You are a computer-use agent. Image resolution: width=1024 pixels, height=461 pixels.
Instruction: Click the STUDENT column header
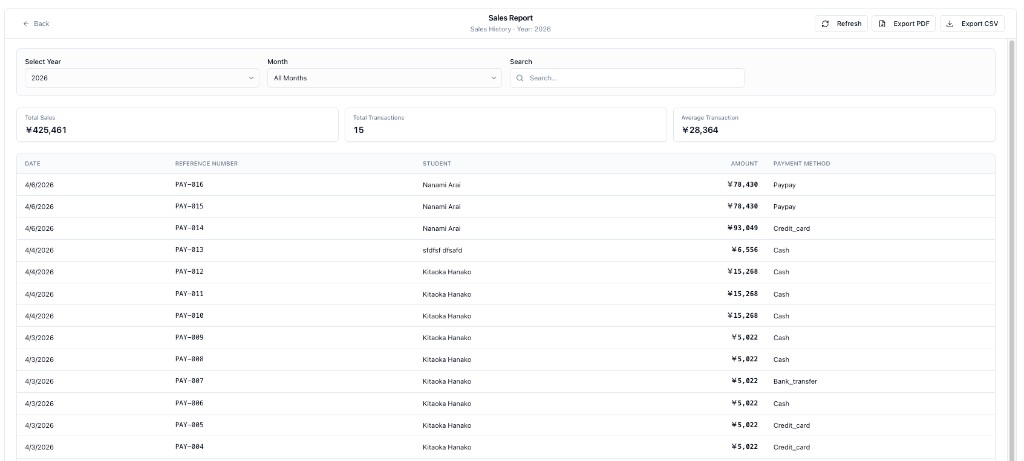pos(436,164)
